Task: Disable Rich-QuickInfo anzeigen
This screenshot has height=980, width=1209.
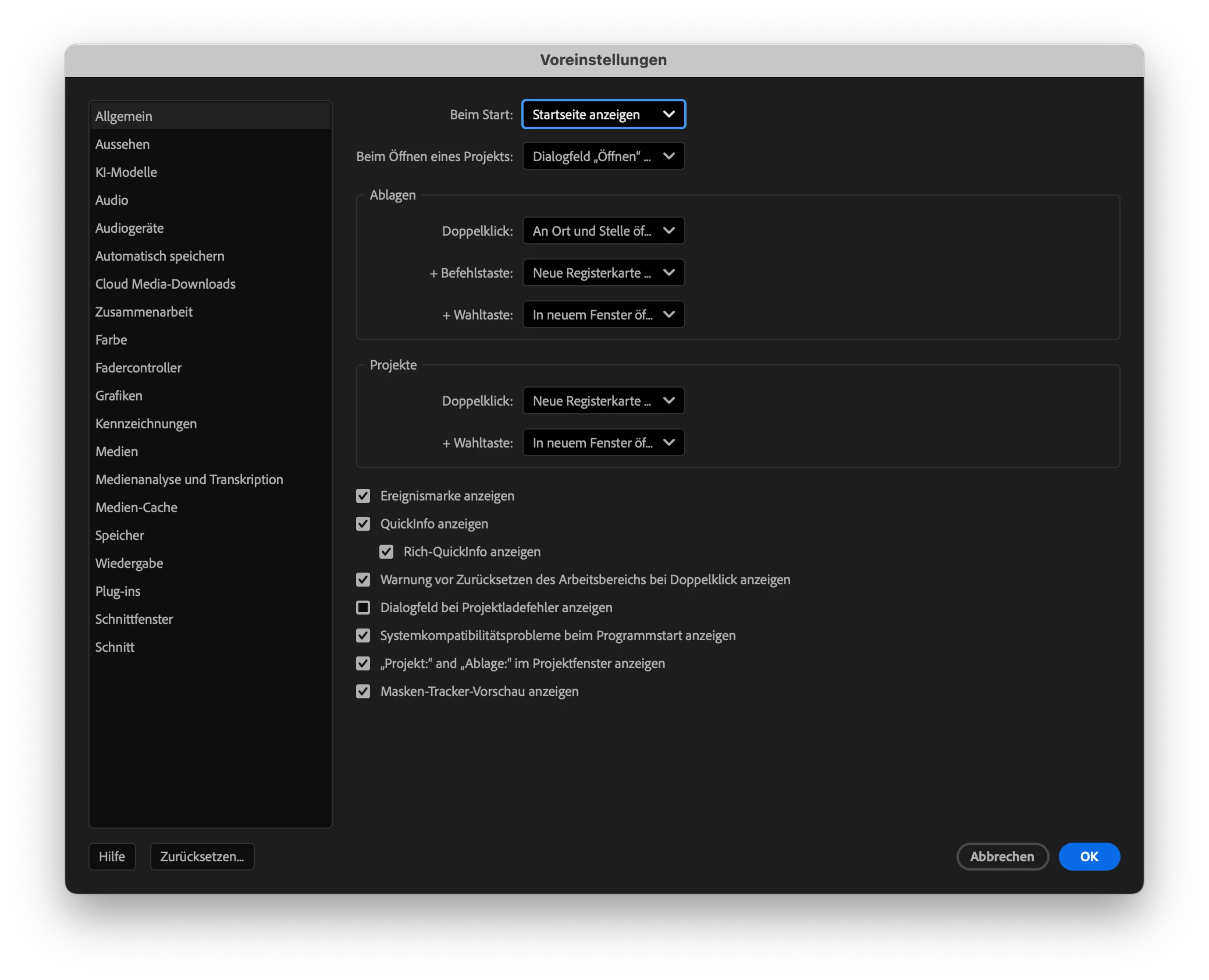Action: (x=386, y=552)
